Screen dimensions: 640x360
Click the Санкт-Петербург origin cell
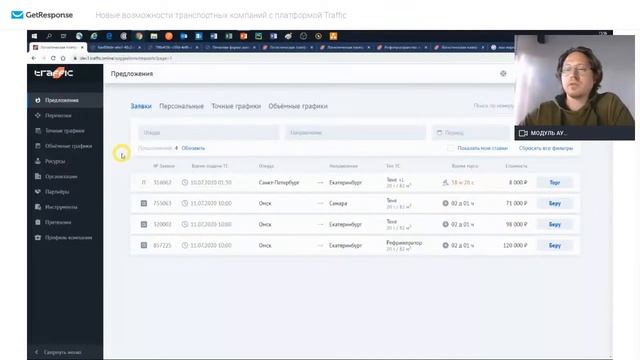click(x=279, y=182)
